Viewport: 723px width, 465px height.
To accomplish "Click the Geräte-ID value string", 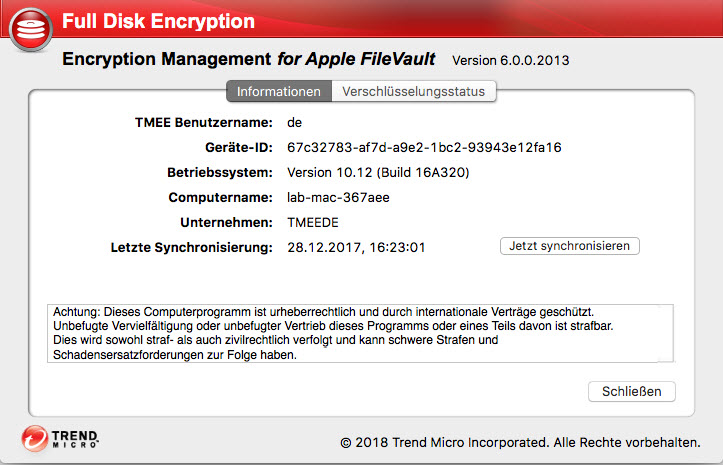I will (424, 148).
